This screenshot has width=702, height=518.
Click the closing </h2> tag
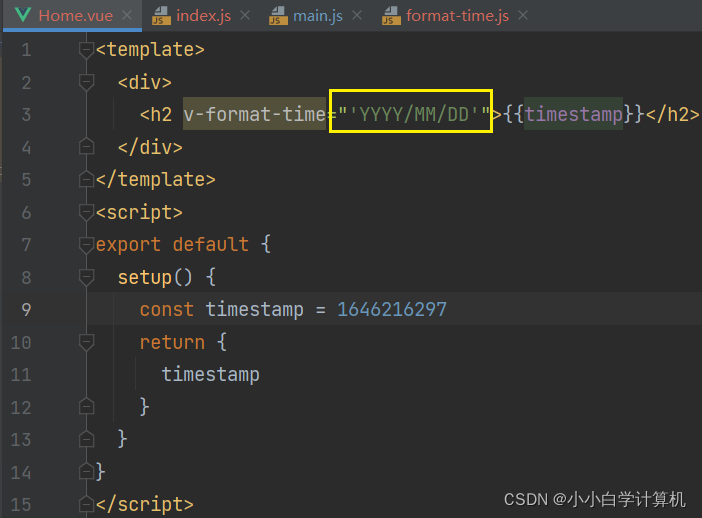click(x=672, y=114)
